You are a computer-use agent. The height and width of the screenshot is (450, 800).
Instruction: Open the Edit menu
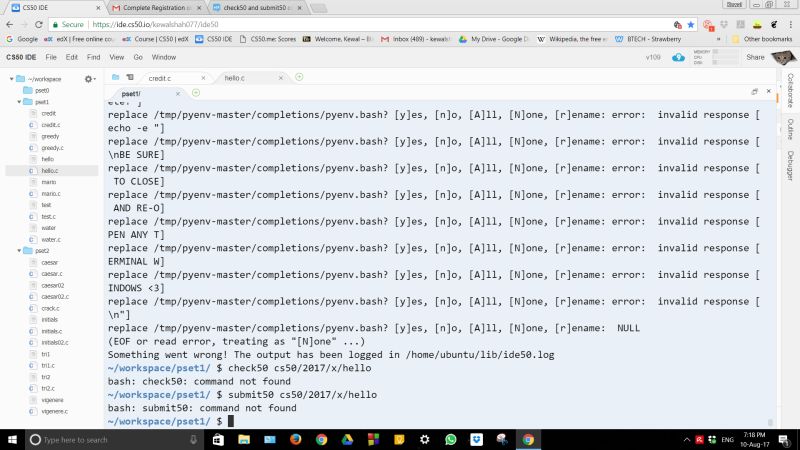[x=72, y=58]
